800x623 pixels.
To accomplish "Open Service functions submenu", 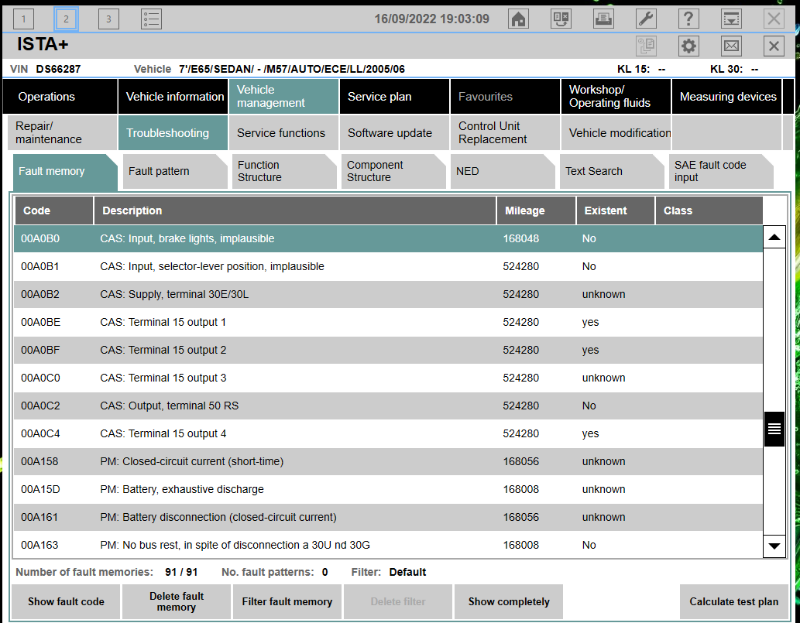I will [283, 133].
